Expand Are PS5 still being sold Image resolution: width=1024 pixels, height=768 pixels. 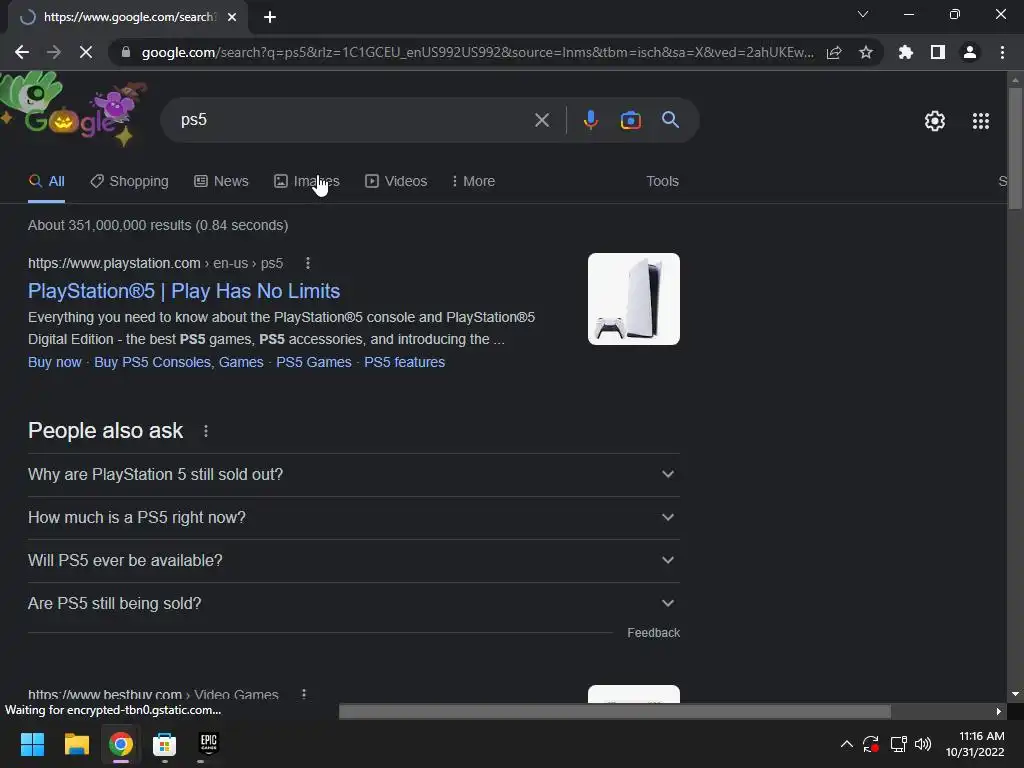tap(353, 604)
